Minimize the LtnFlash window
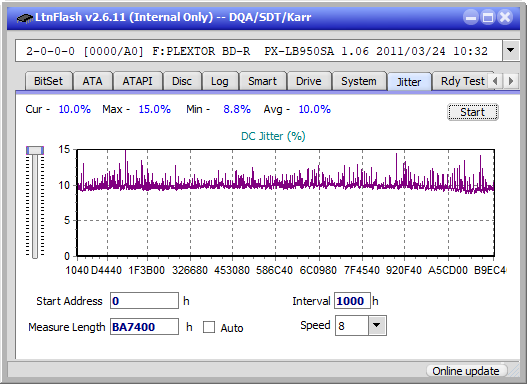 471,17
